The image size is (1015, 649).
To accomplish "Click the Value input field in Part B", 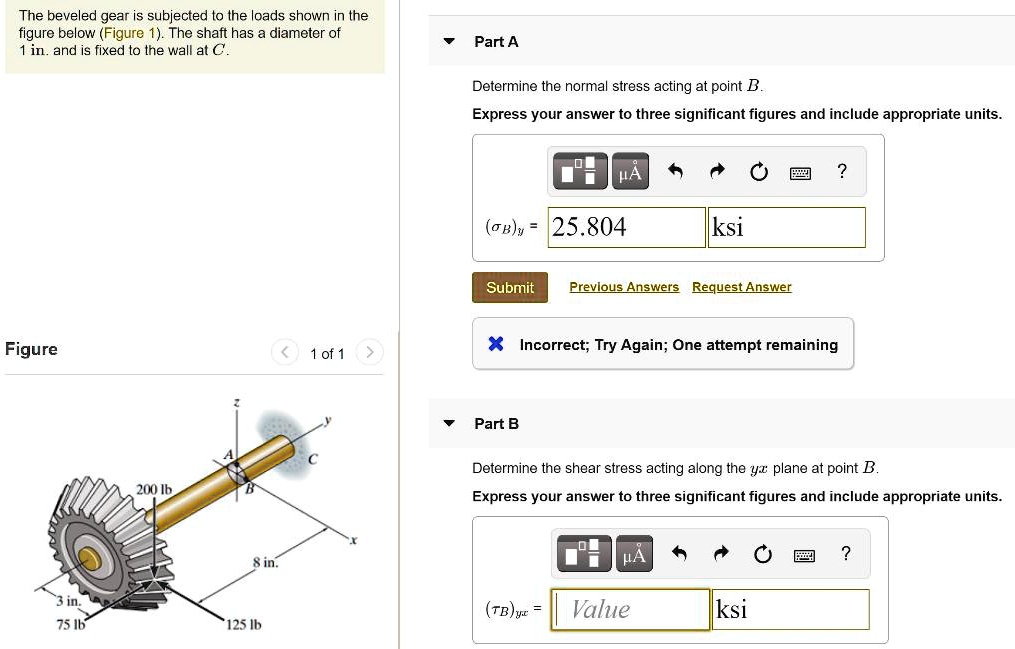I will pos(630,609).
